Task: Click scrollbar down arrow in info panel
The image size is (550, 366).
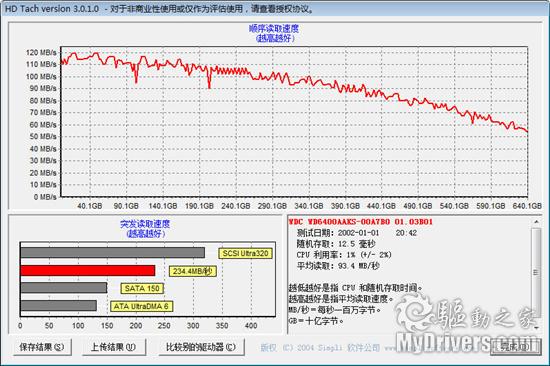Action: pyautogui.click(x=536, y=327)
